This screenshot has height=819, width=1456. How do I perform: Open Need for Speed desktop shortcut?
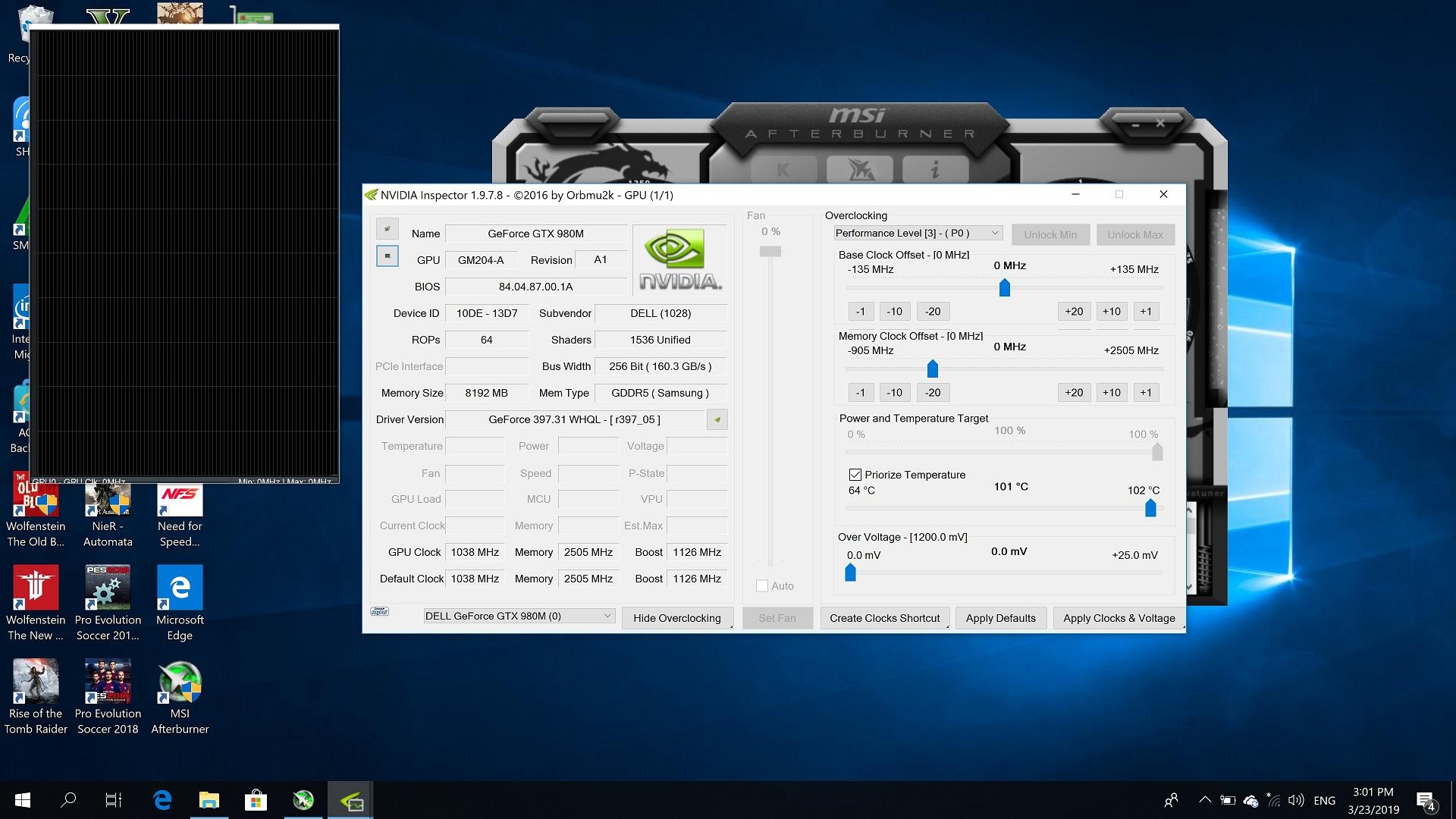(x=180, y=515)
